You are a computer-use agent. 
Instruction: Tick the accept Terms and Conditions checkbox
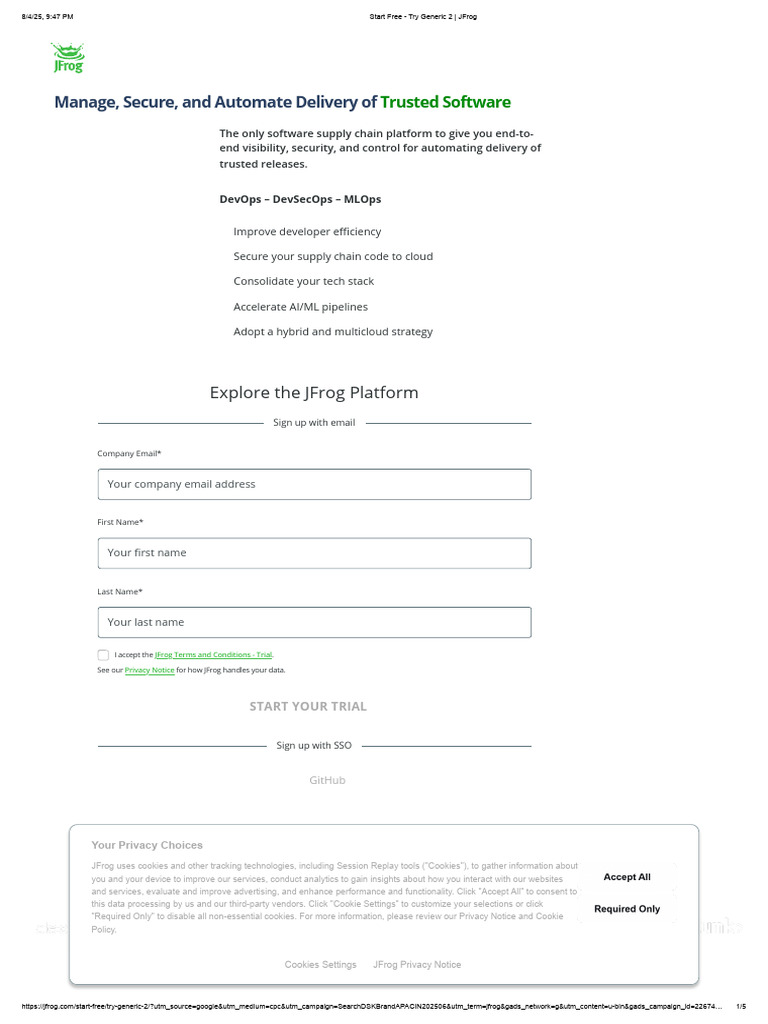click(103, 655)
